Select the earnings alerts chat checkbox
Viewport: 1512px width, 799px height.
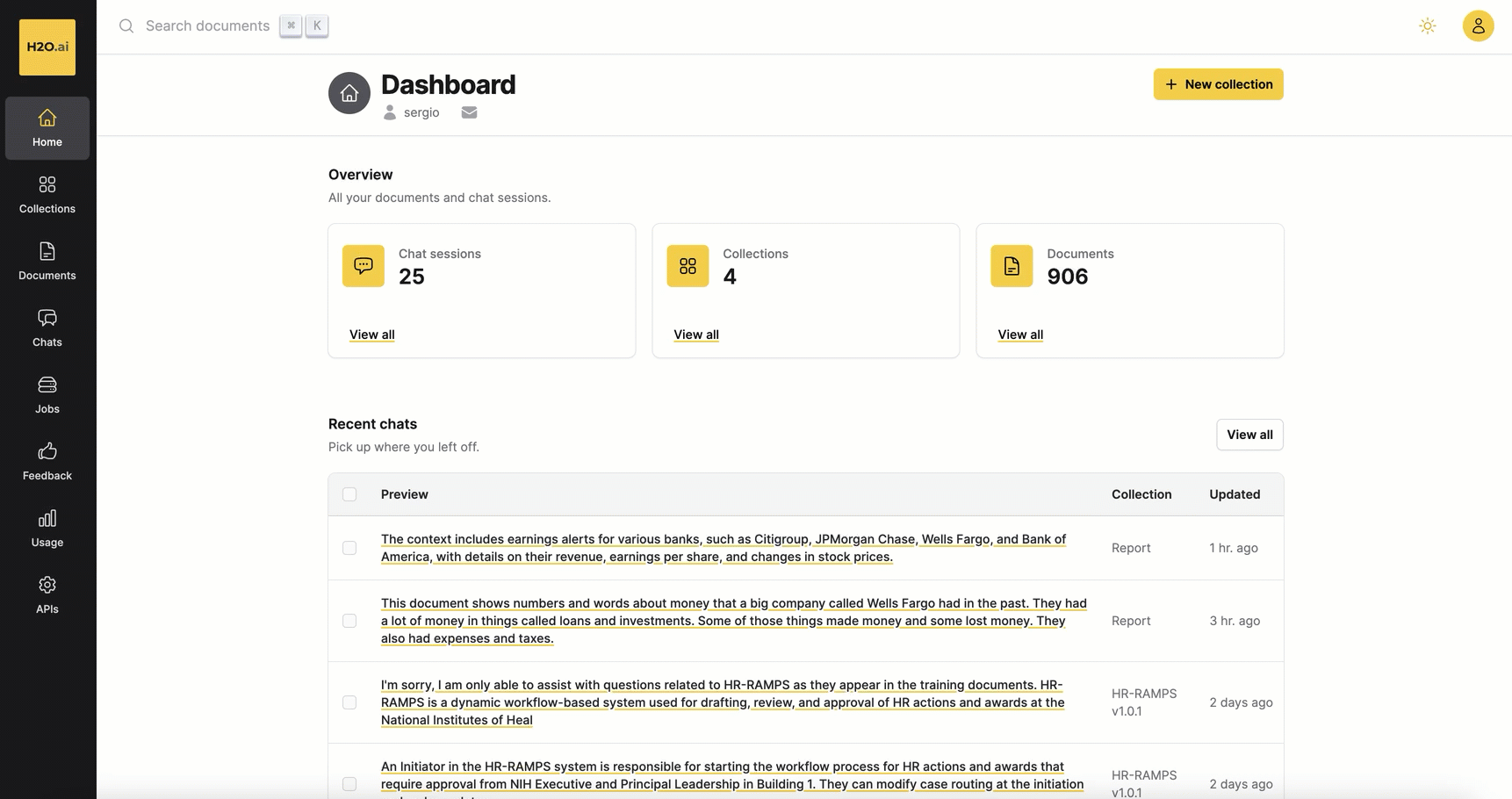coord(349,548)
